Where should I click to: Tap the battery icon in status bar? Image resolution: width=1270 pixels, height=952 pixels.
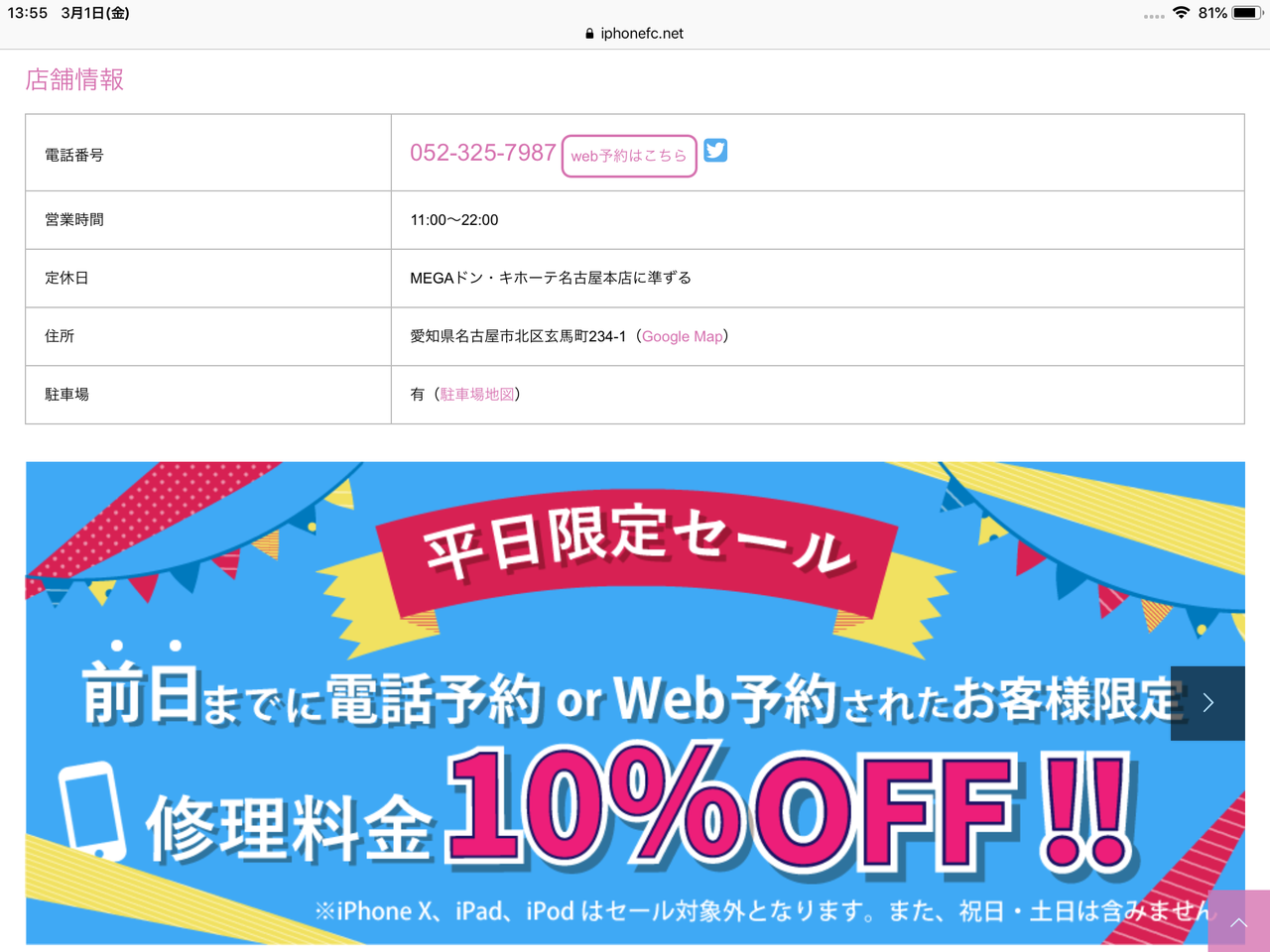coord(1248,13)
